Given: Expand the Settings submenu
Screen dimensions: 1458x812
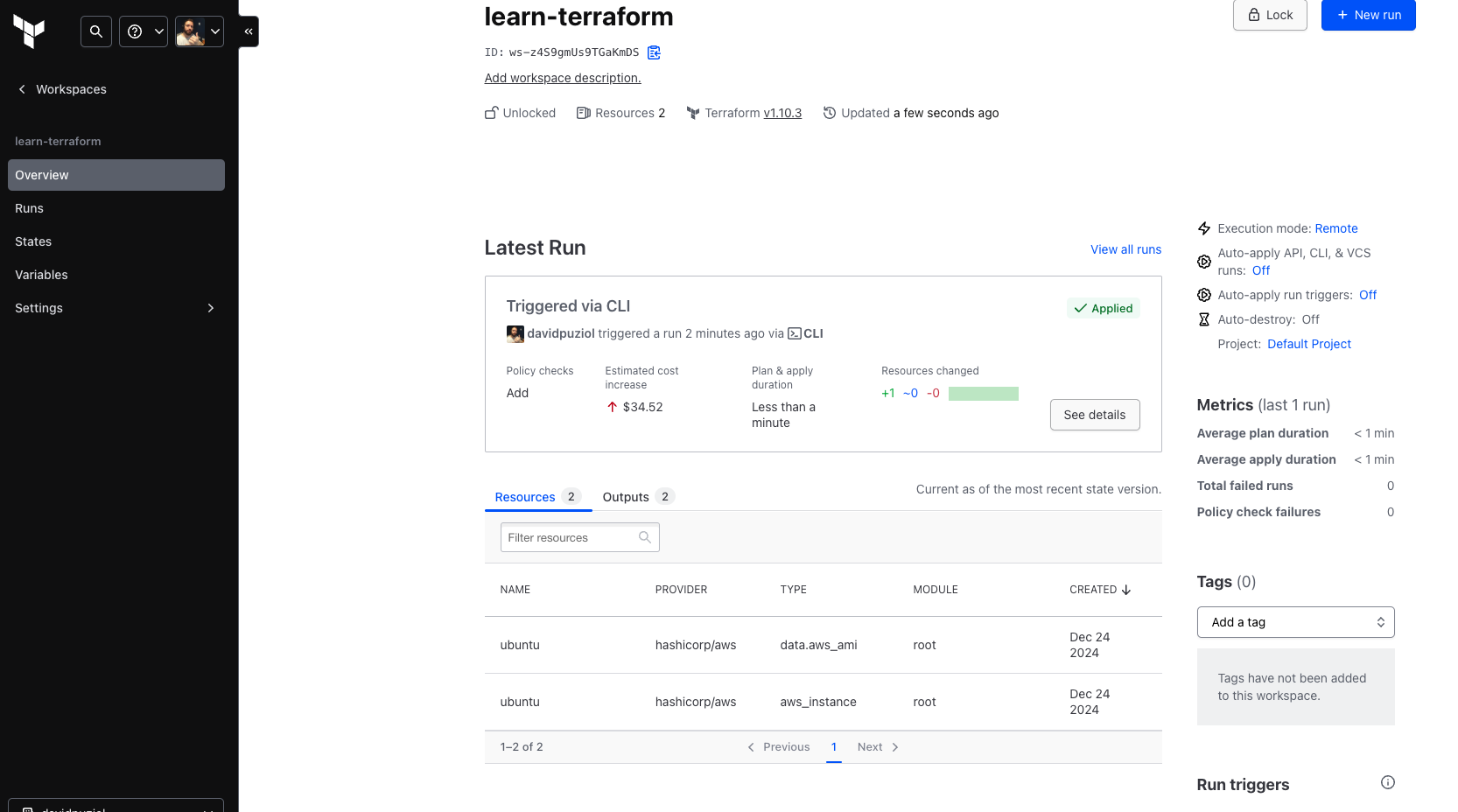Looking at the screenshot, I should coord(210,308).
